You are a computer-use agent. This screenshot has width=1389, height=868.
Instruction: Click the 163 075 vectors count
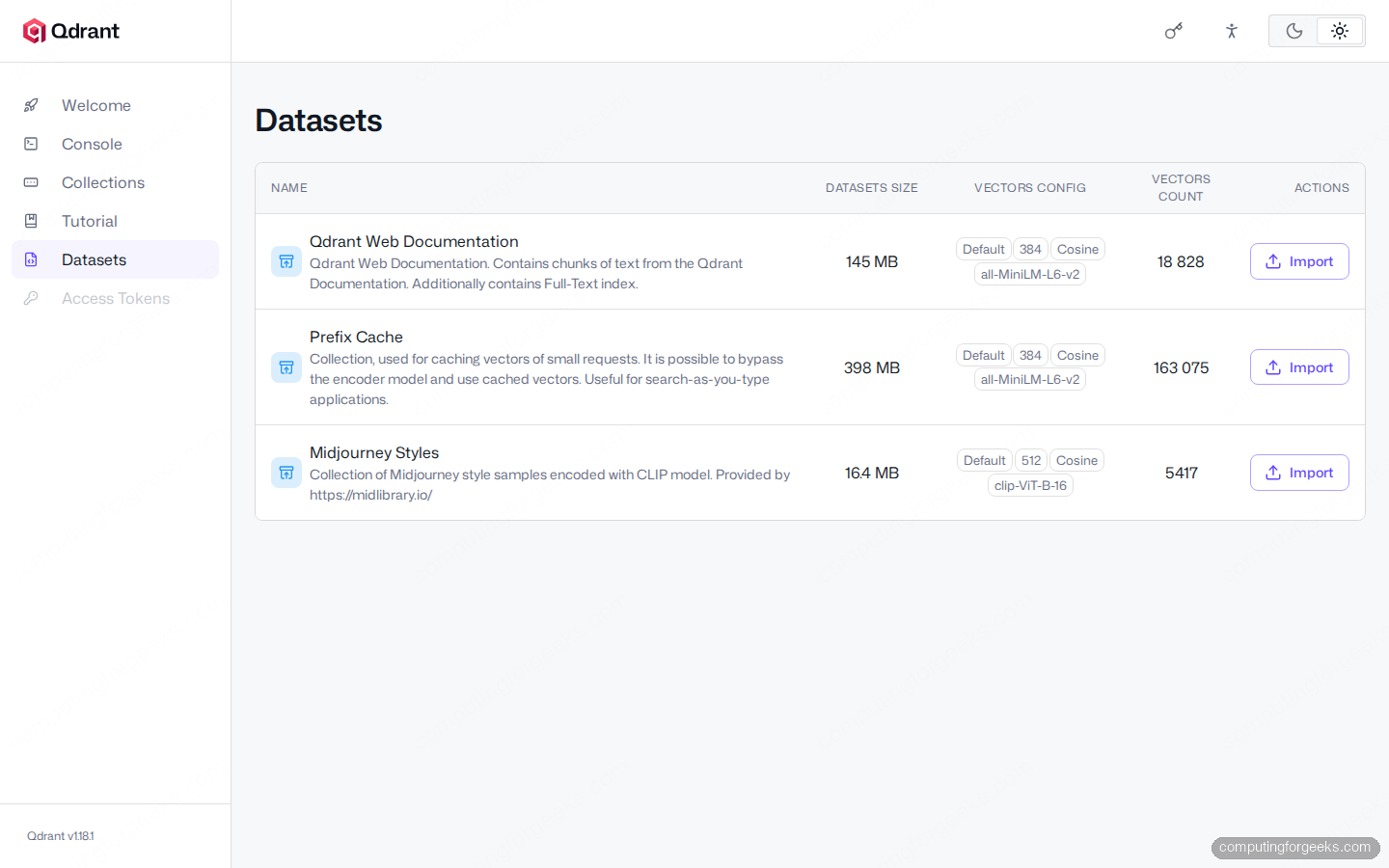click(x=1181, y=367)
